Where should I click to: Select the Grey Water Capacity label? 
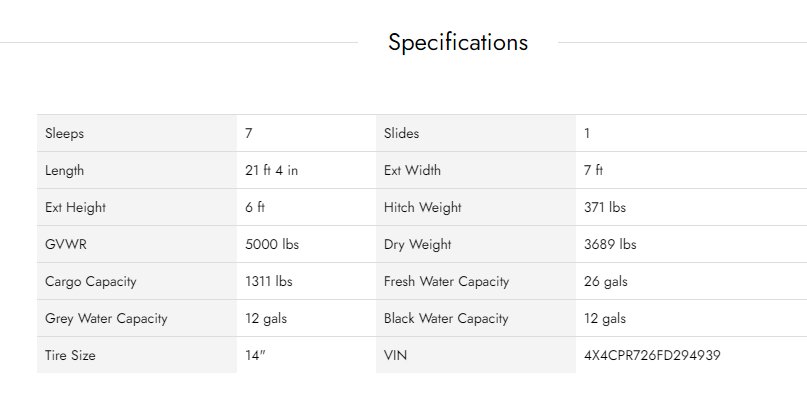point(106,319)
